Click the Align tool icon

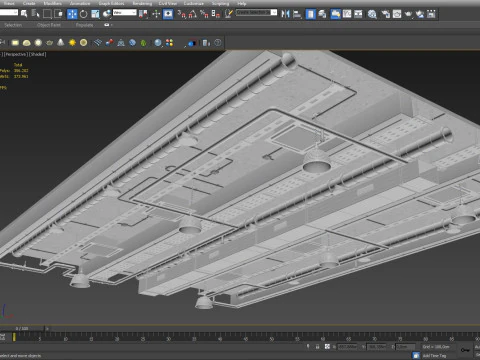(x=297, y=14)
